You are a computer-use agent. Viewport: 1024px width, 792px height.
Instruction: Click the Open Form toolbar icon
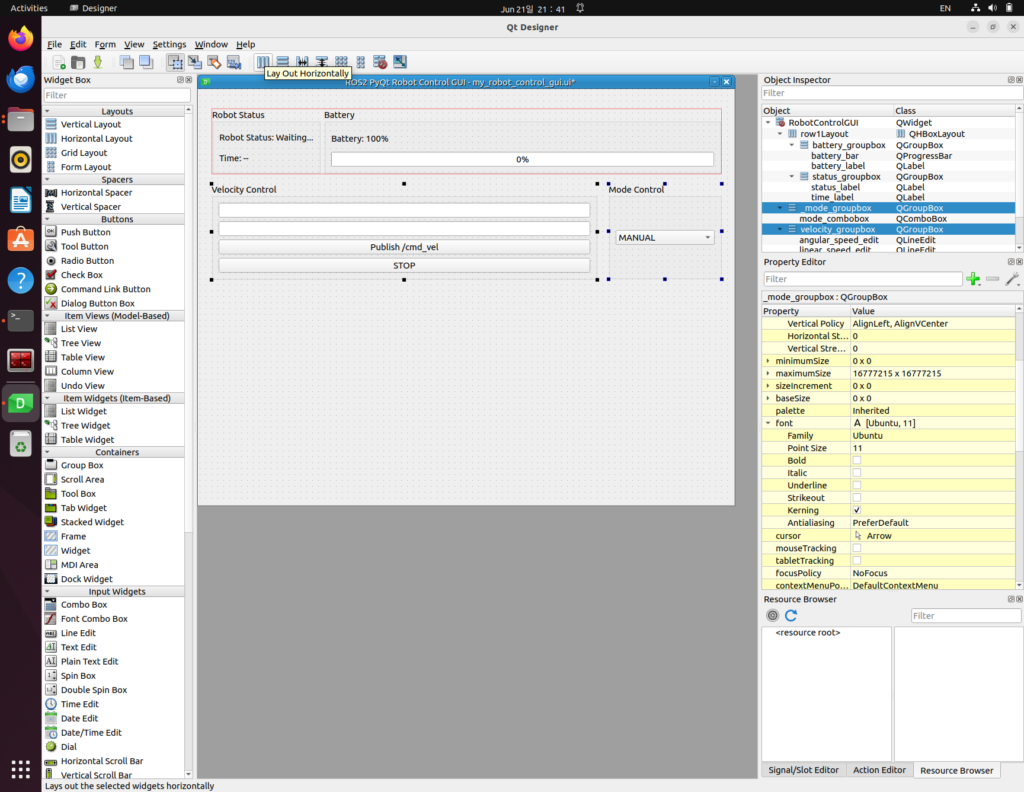[78, 63]
